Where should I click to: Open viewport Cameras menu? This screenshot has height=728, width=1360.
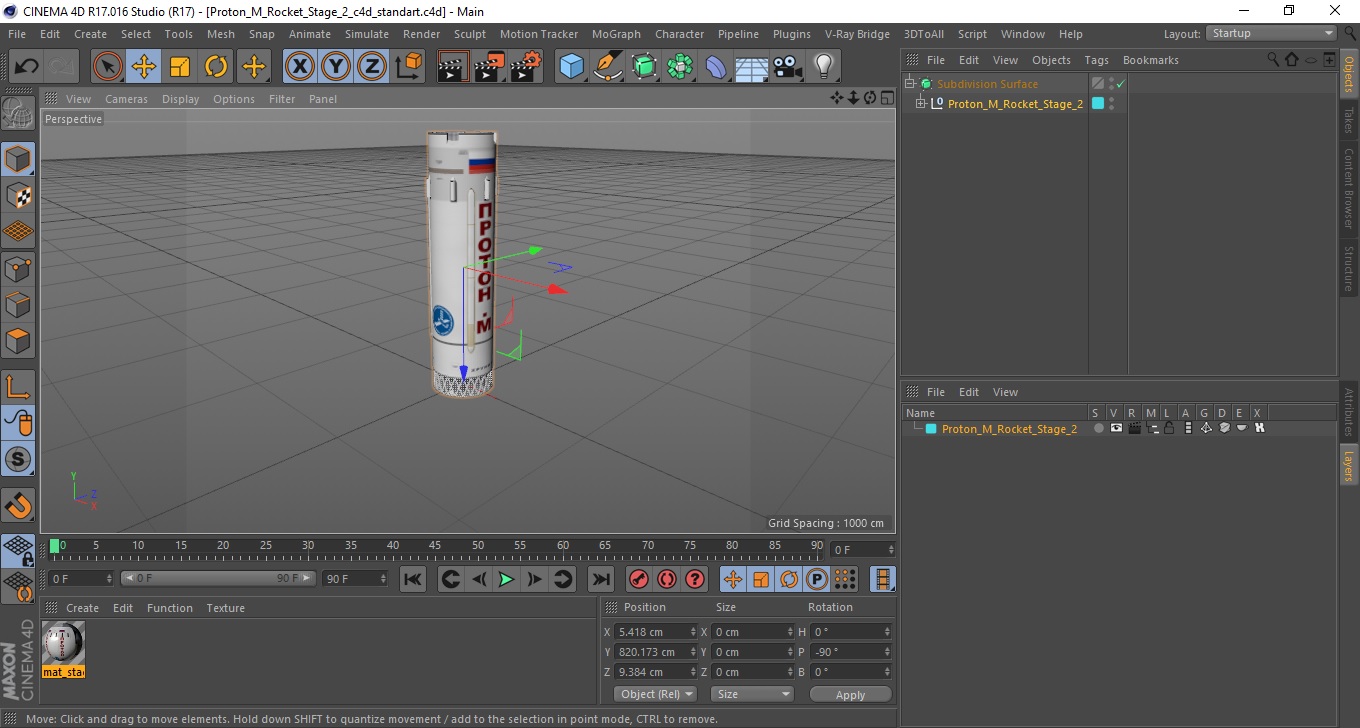126,99
